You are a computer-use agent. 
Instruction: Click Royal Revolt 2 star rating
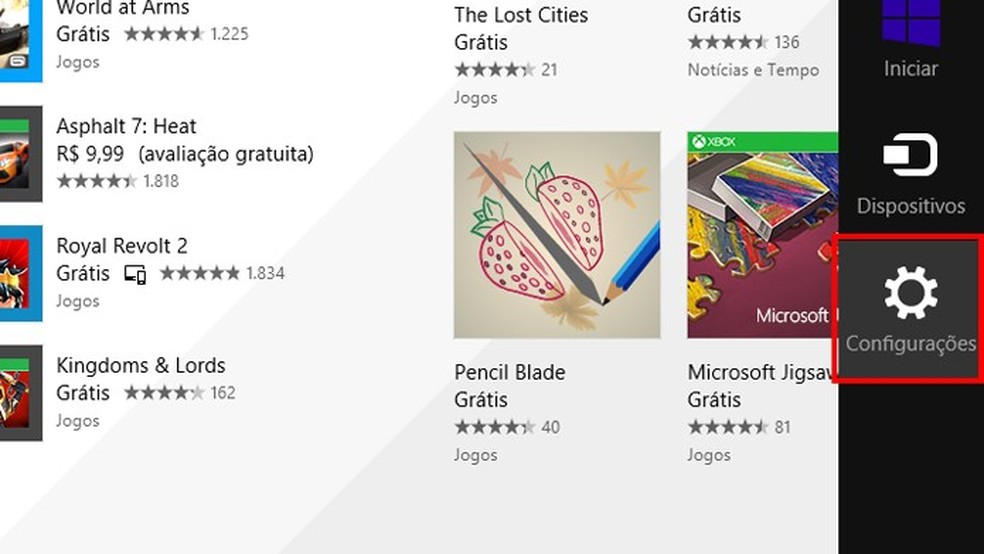click(x=199, y=273)
